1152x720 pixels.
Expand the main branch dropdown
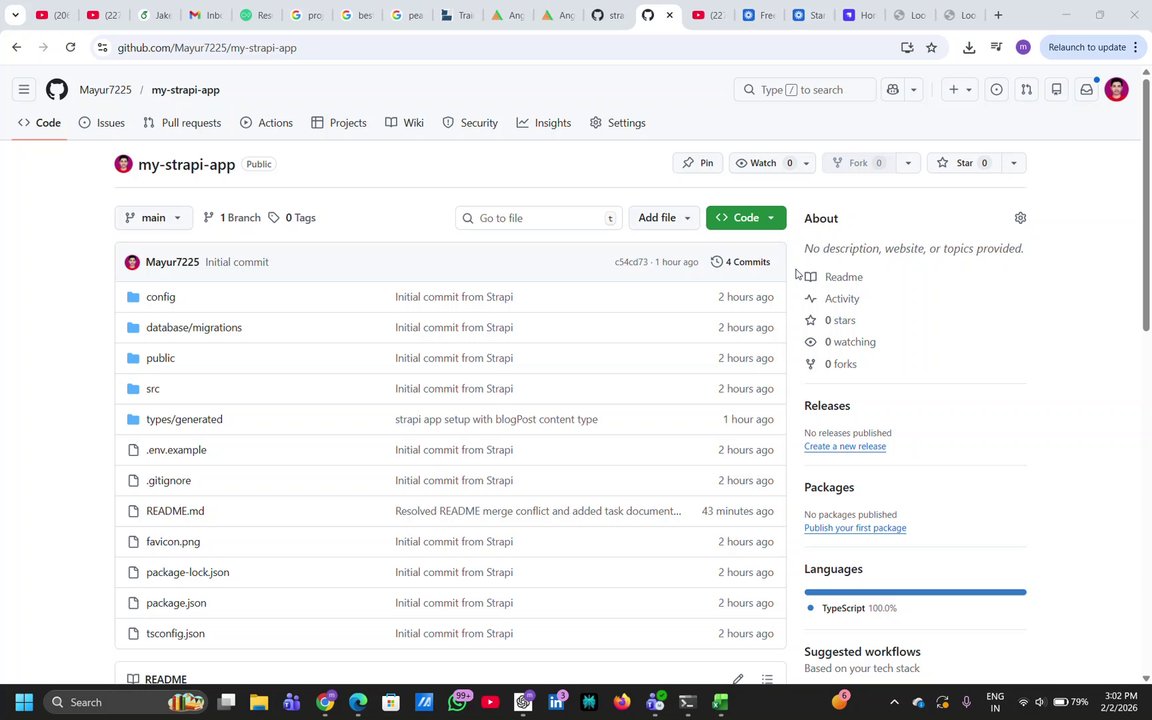click(x=154, y=217)
